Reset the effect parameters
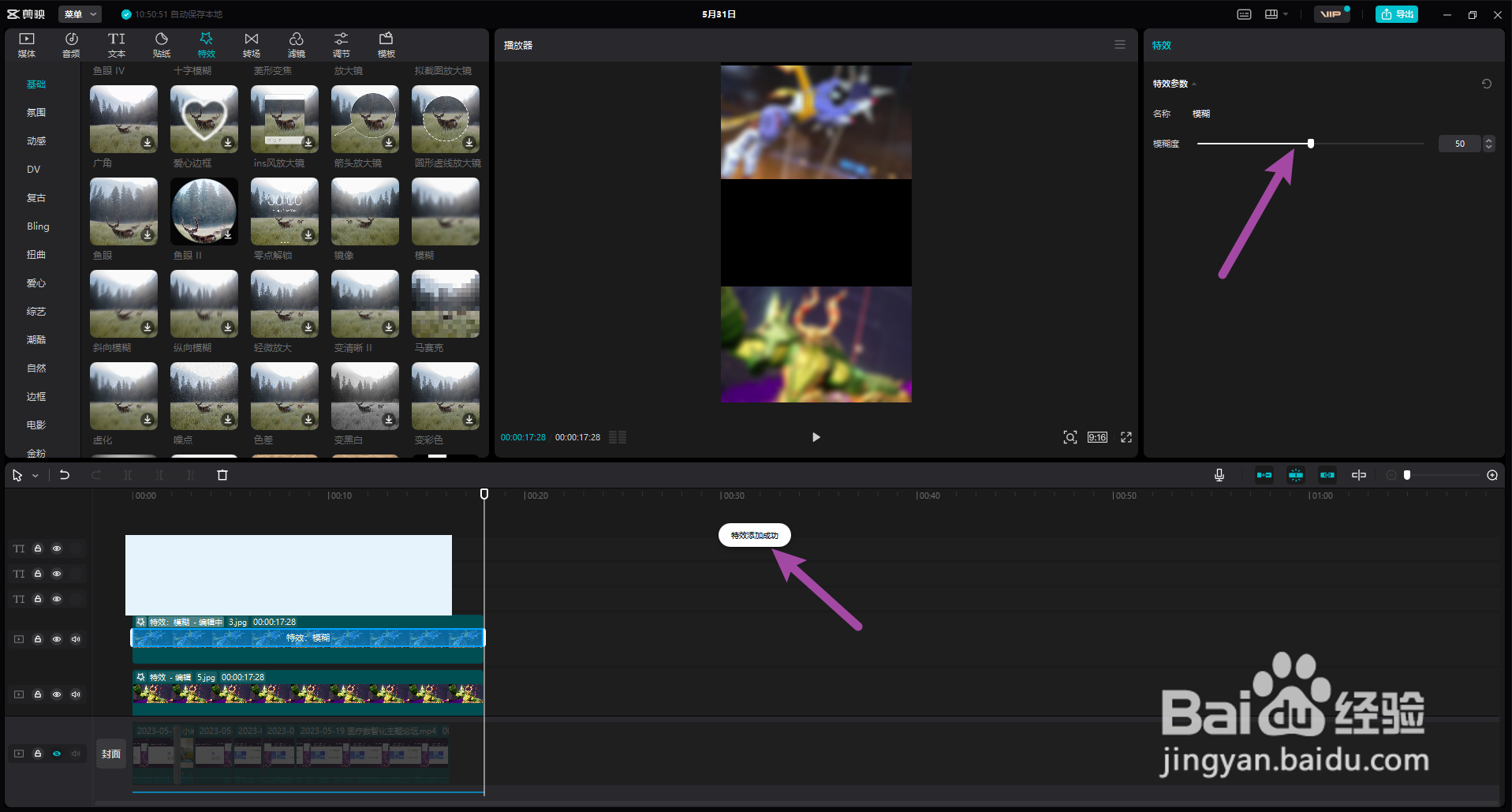The width and height of the screenshot is (1512, 812). pyautogui.click(x=1487, y=84)
